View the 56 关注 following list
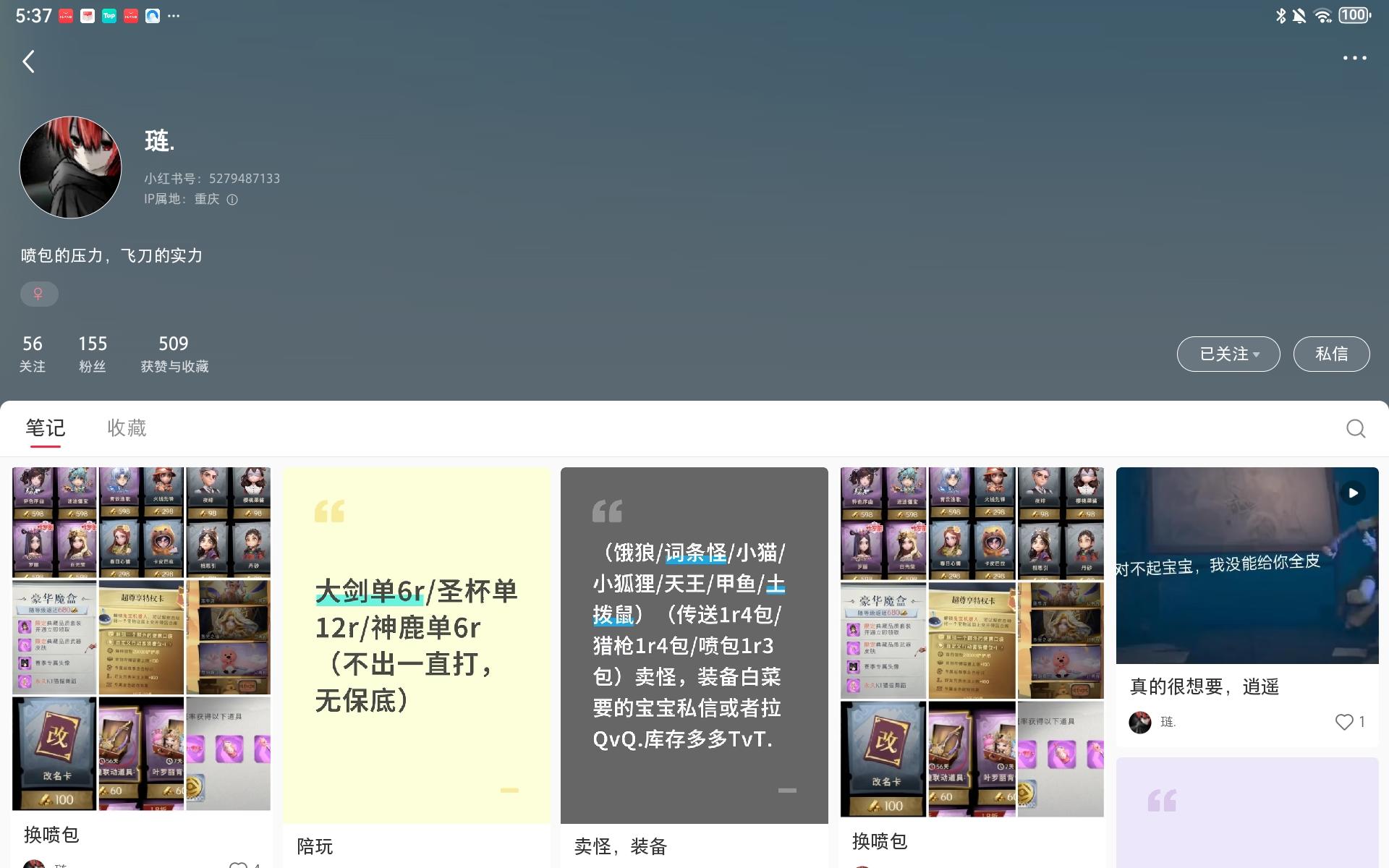Viewport: 1389px width, 868px height. click(x=33, y=354)
